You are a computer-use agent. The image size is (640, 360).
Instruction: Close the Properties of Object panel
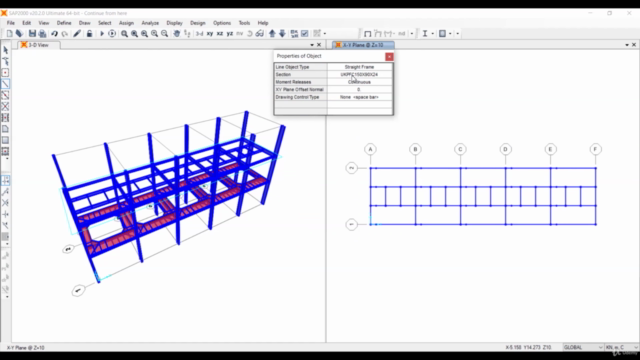point(389,57)
